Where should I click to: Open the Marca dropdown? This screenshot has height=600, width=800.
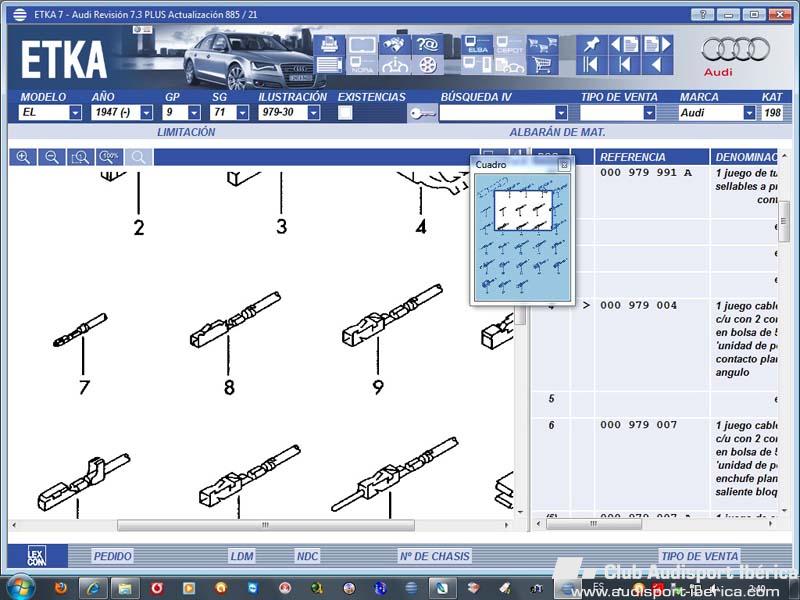pyautogui.click(x=749, y=112)
